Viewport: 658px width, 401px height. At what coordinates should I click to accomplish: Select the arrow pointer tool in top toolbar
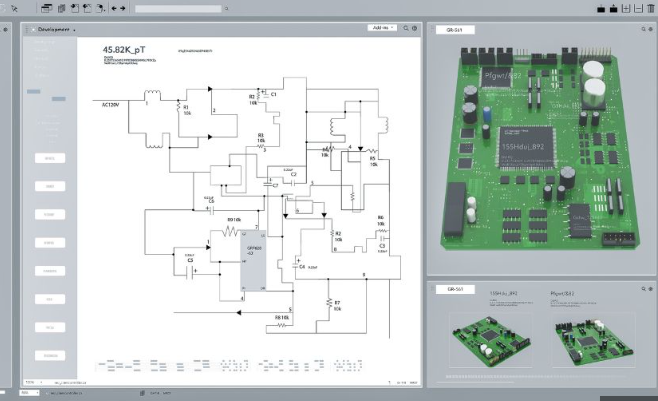[14, 8]
